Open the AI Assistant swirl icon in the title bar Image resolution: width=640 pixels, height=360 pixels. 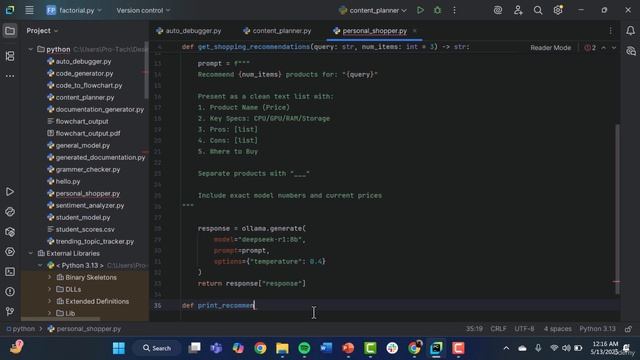coord(498,10)
